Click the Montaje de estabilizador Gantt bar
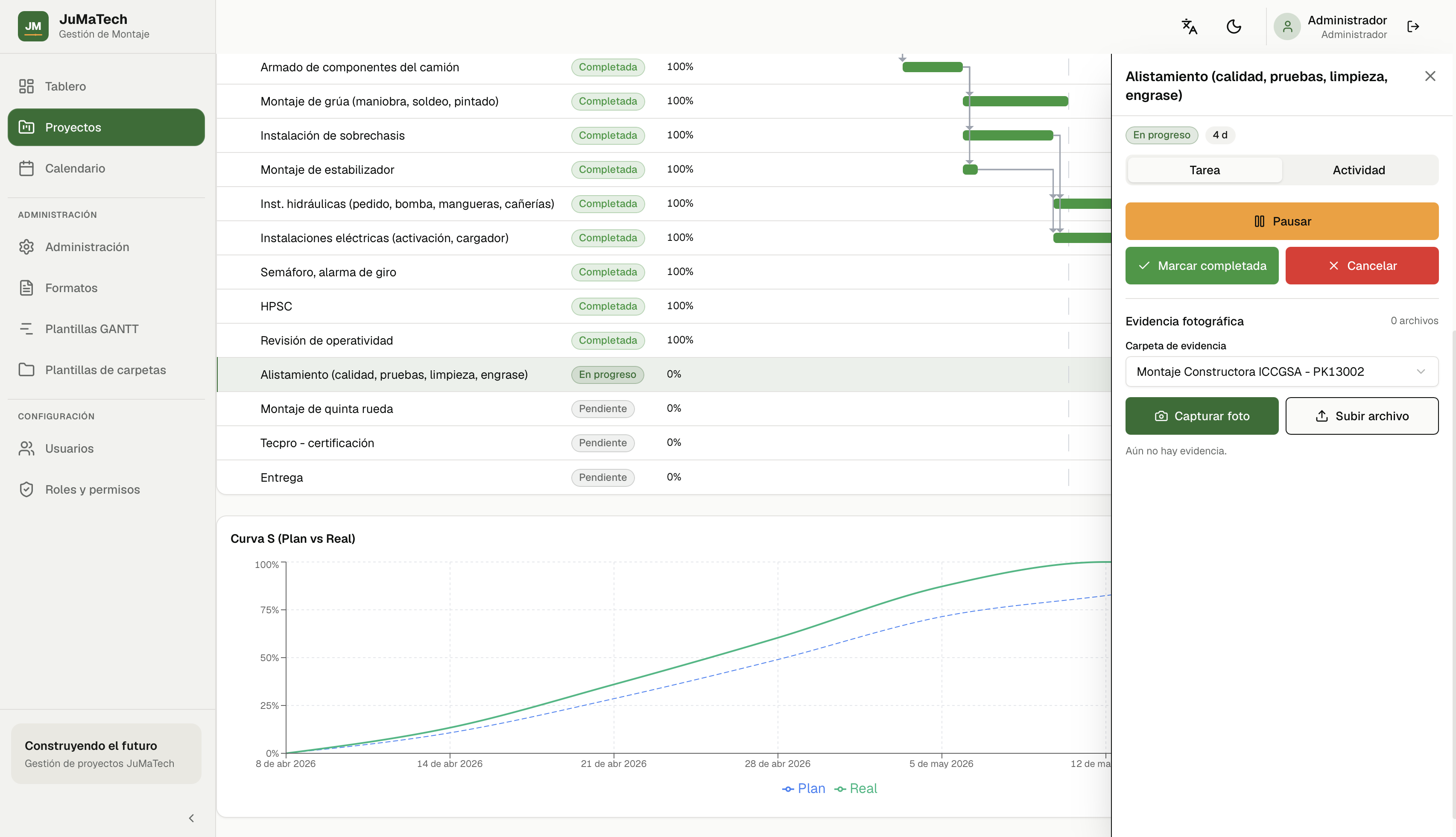This screenshot has height=837, width=1456. 970,170
